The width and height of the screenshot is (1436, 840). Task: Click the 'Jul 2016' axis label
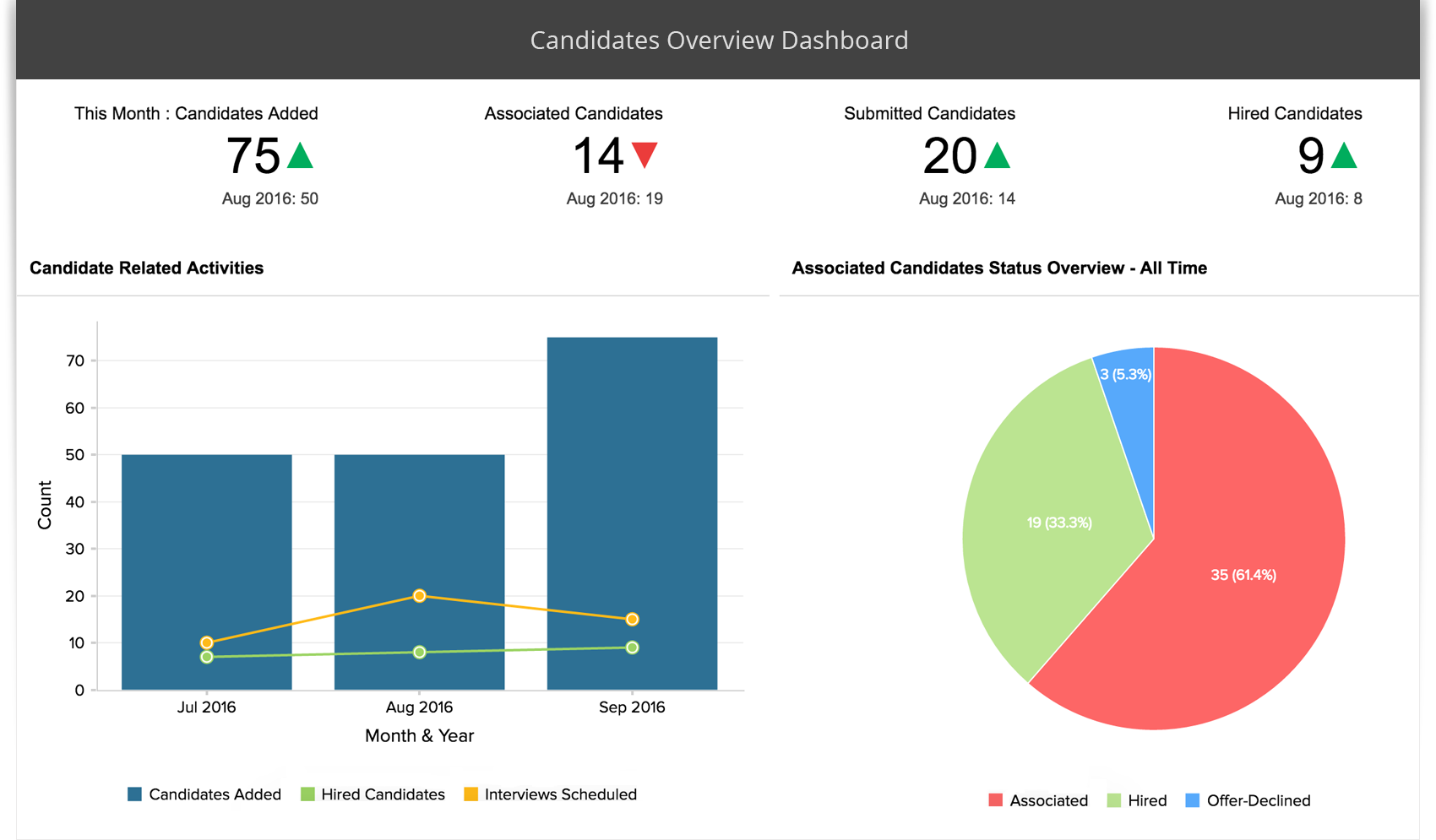pos(207,707)
